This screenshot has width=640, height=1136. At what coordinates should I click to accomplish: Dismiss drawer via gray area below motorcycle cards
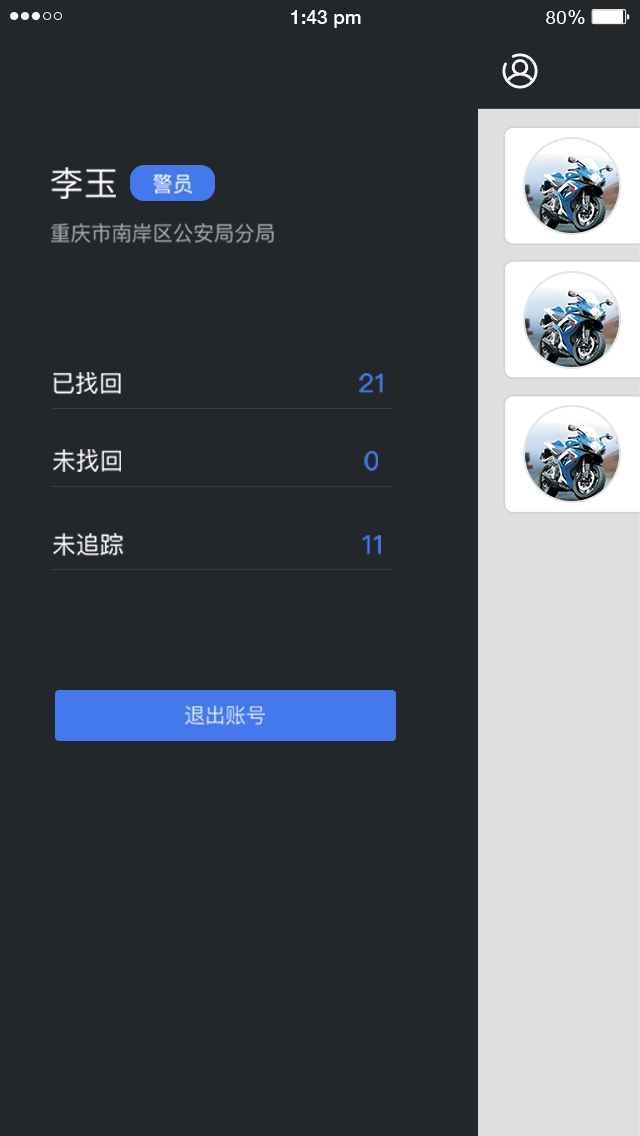pos(559,819)
